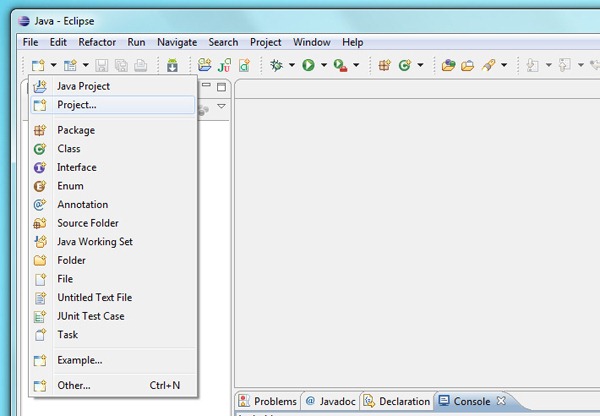
Task: Choose Other... Ctrl+N menu entry
Action: 113,385
